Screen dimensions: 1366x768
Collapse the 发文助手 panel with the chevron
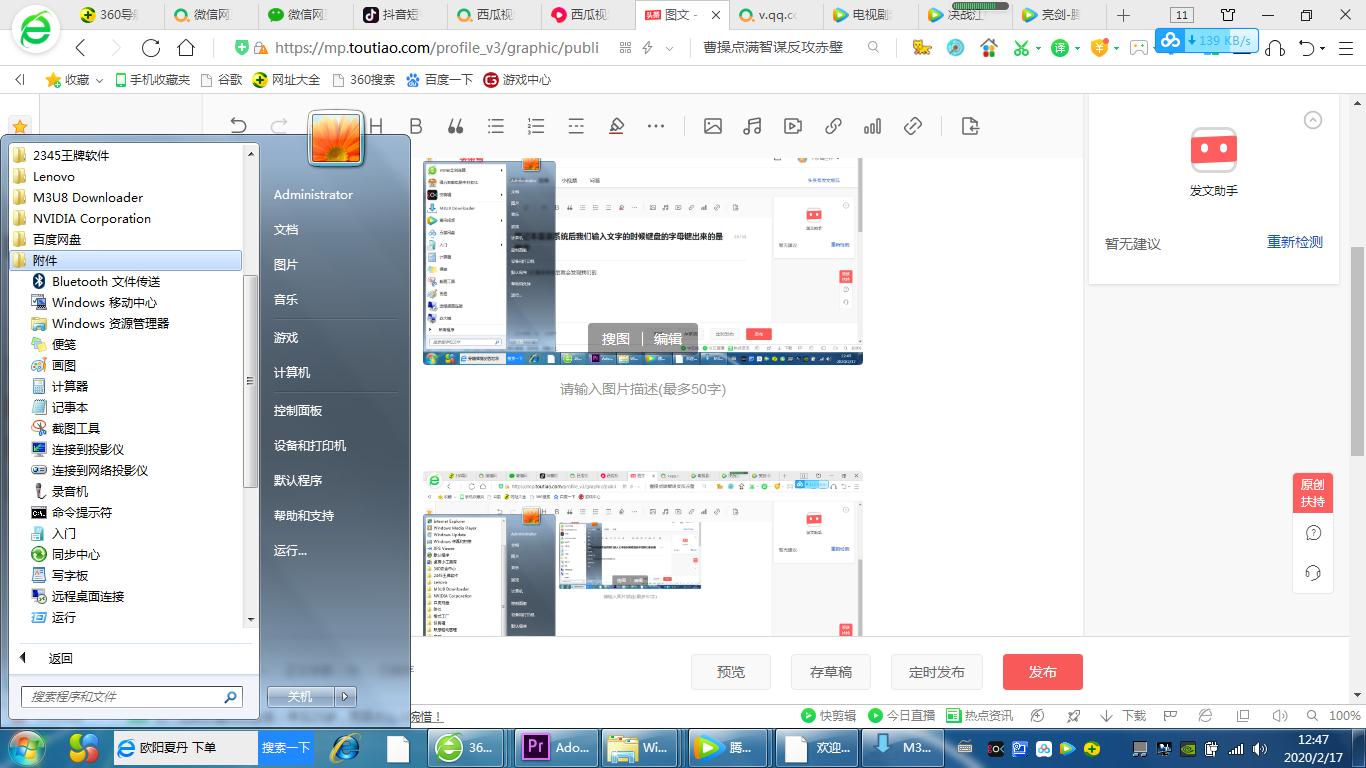tap(1314, 120)
